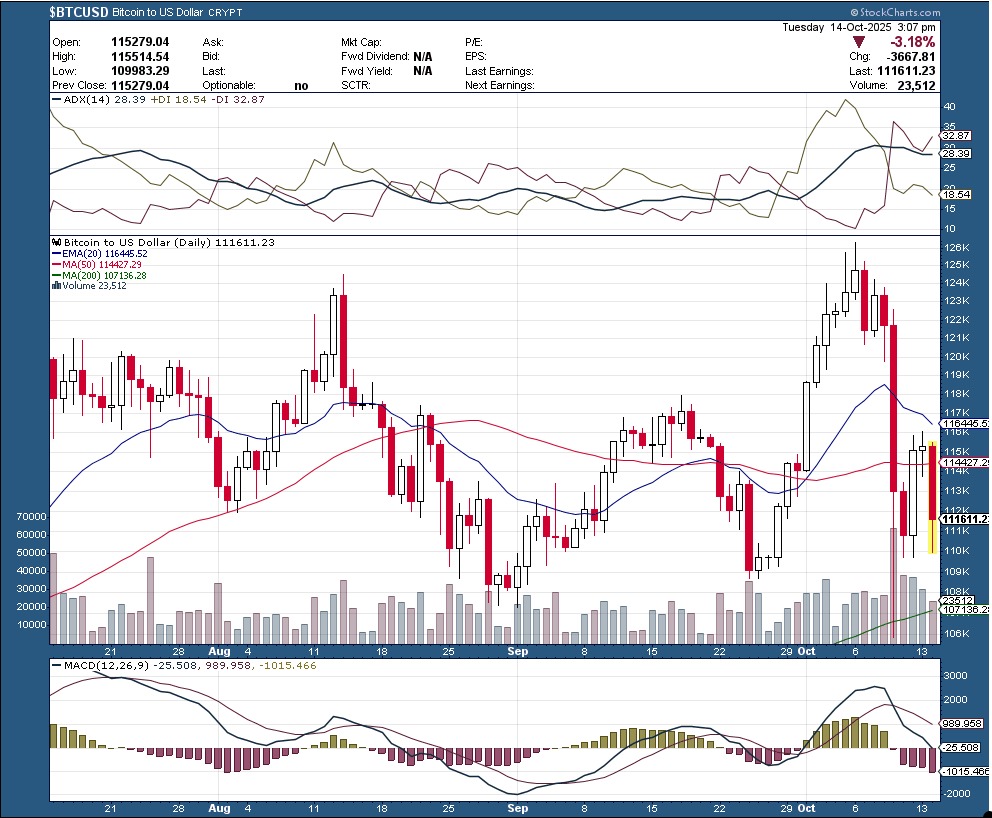Click the red down-triangle change indicator

point(859,43)
